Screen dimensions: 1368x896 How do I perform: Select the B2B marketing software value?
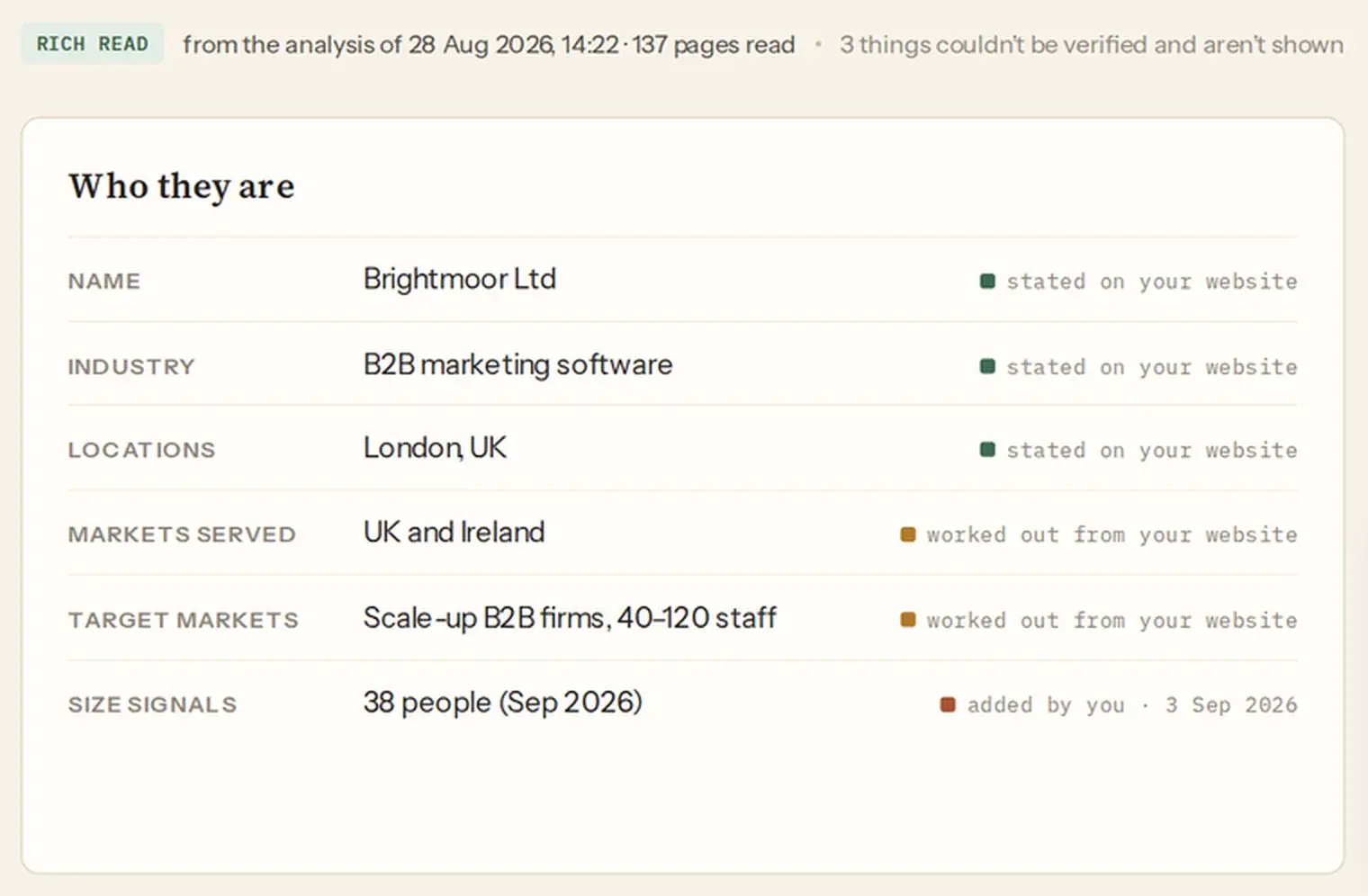pos(517,364)
